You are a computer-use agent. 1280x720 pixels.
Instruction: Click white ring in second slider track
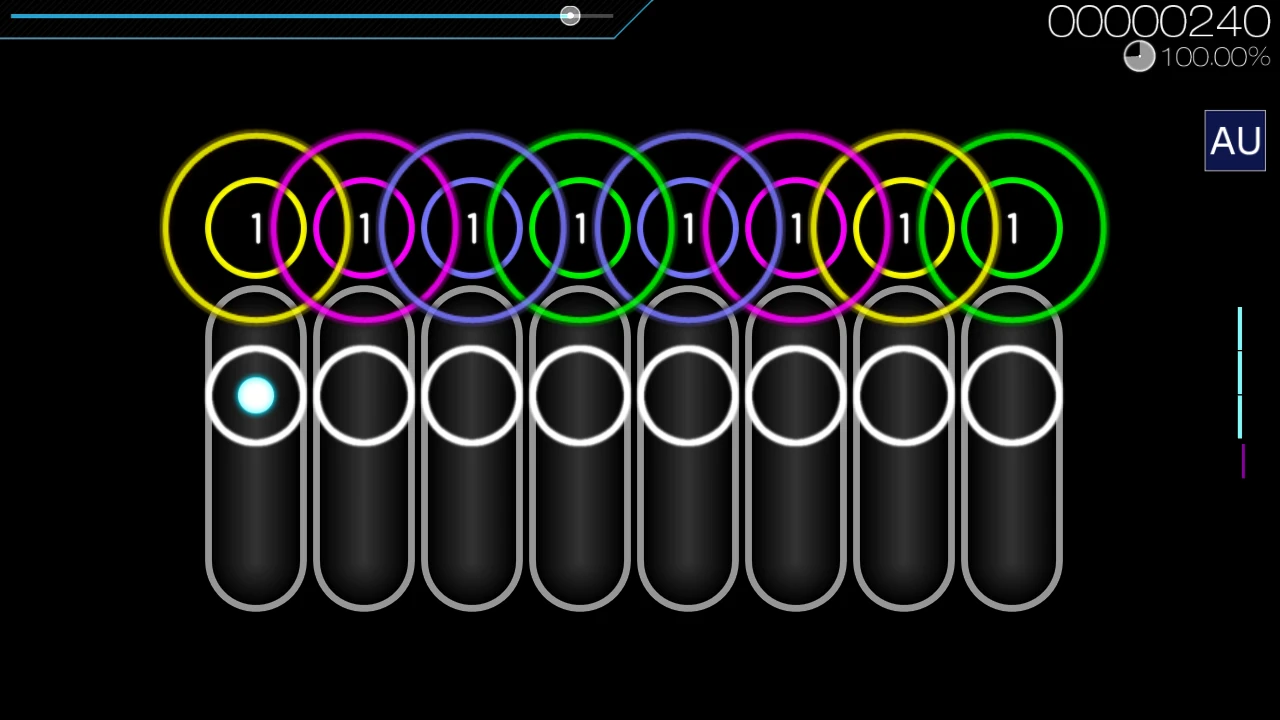364,396
